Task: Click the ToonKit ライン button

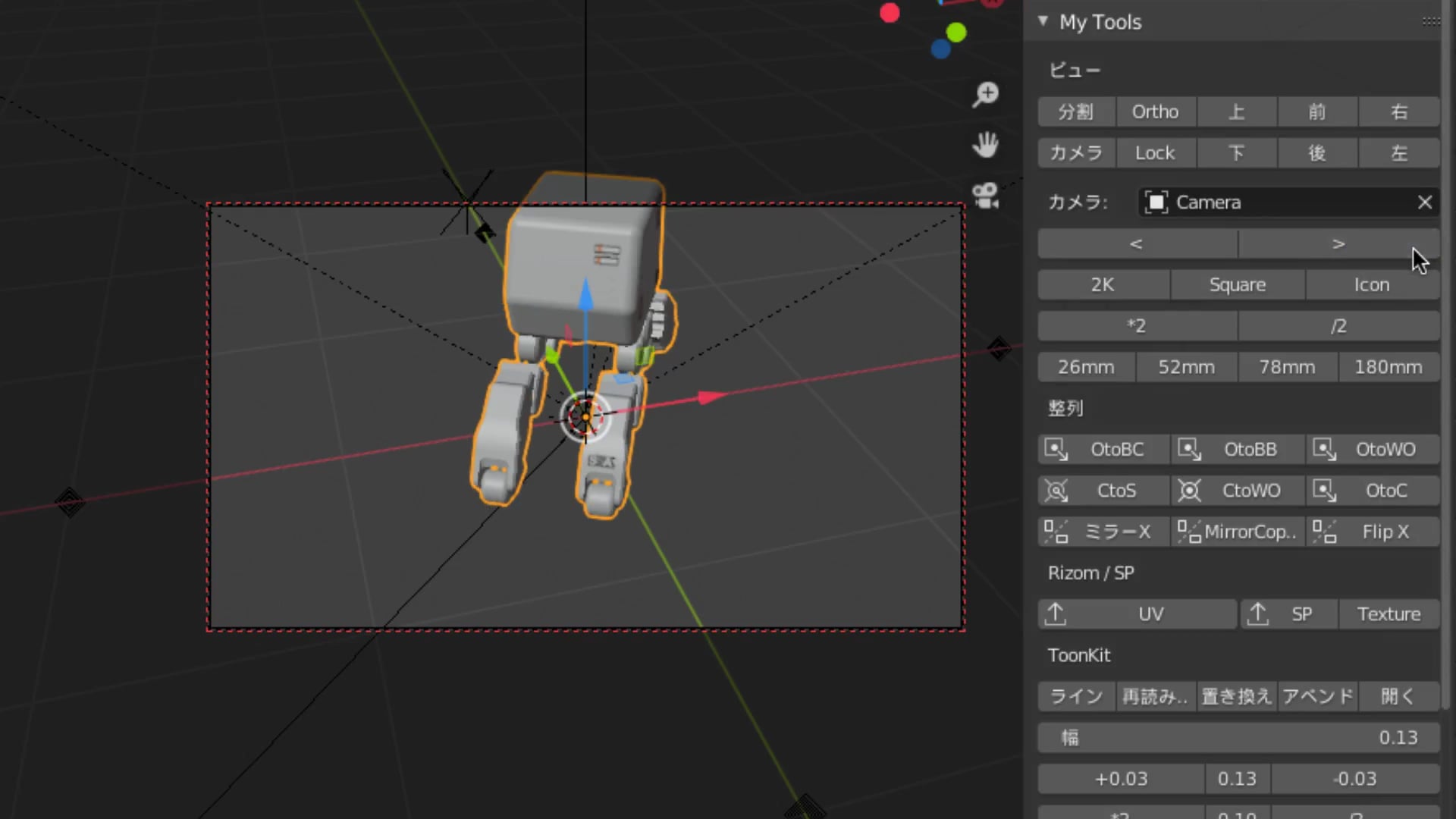Action: [1076, 696]
